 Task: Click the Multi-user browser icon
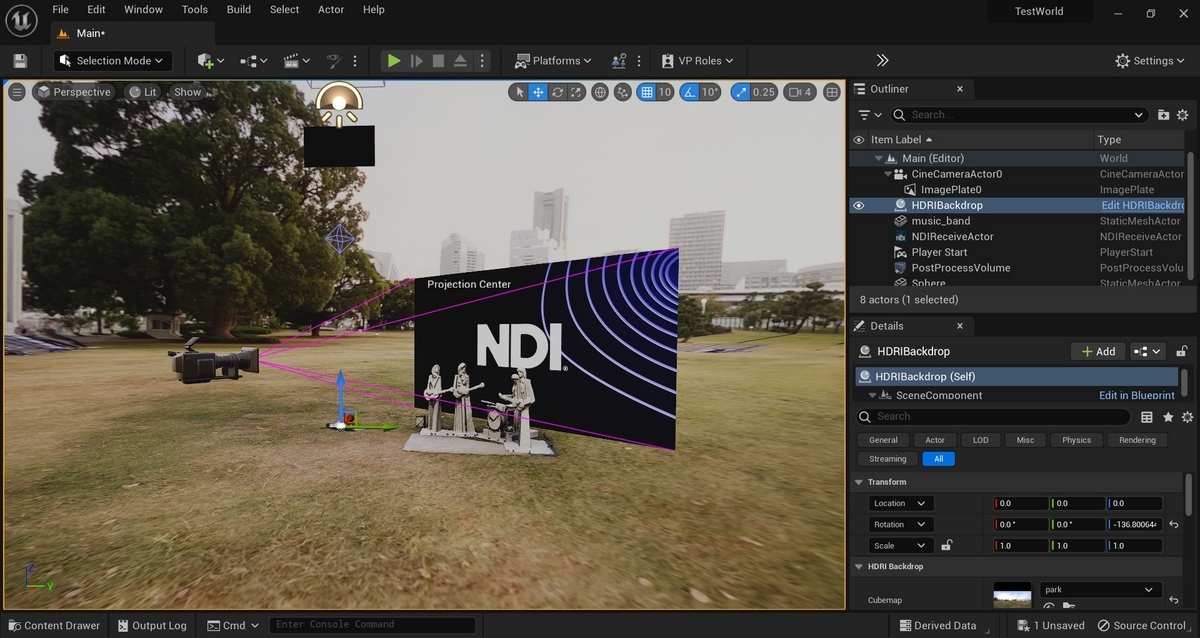pos(619,61)
